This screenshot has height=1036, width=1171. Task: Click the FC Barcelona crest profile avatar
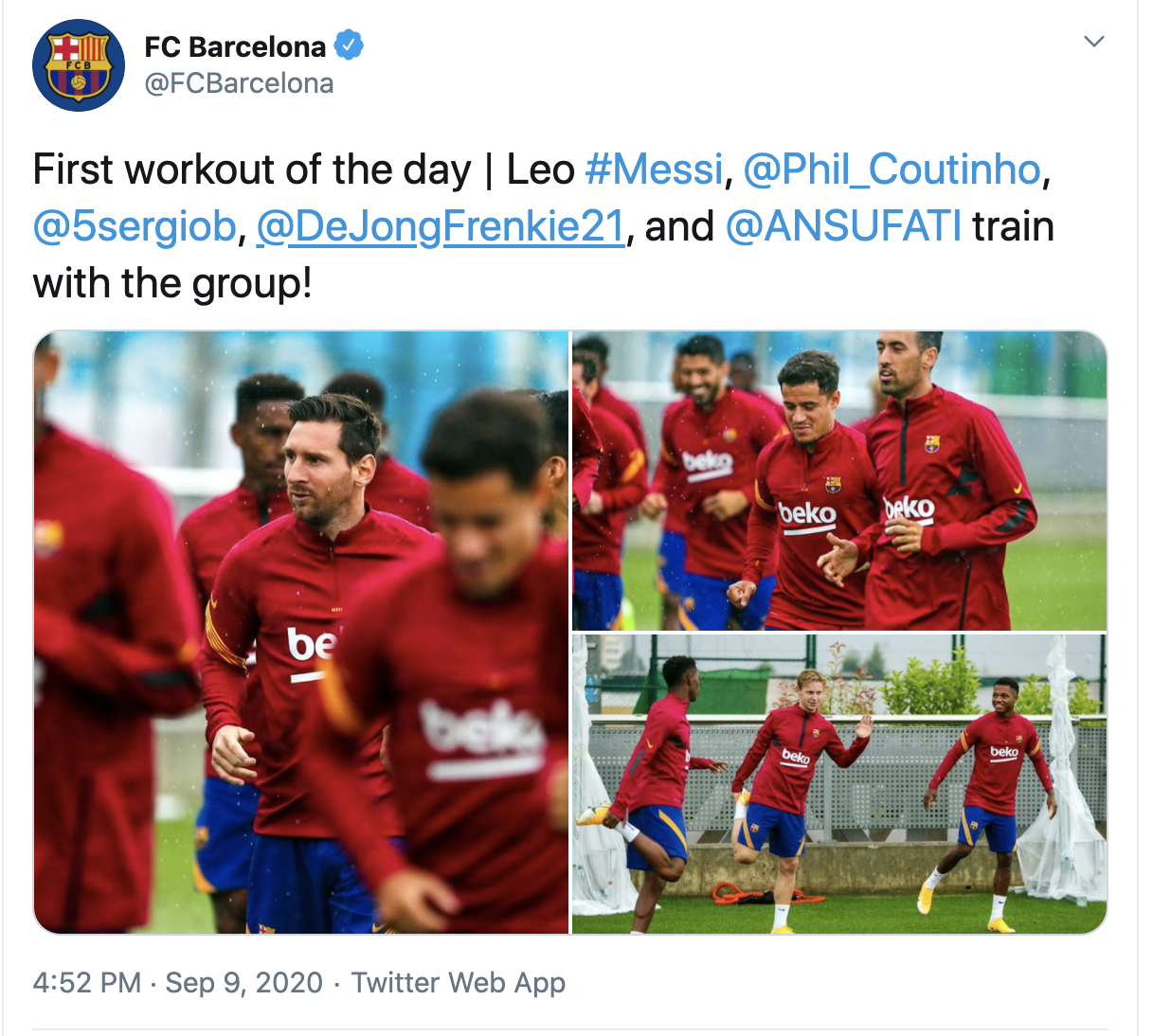79,65
